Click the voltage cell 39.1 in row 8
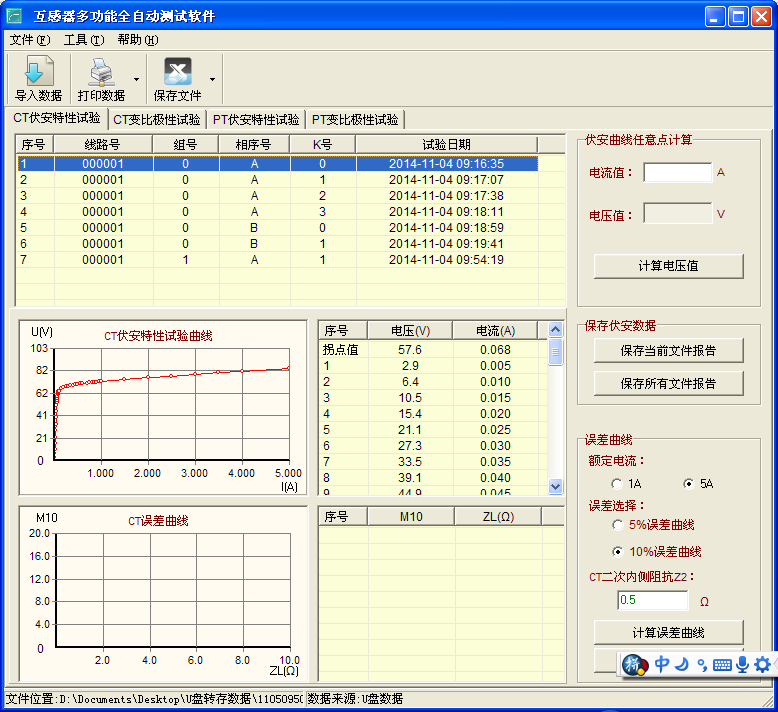778x712 pixels. click(410, 477)
